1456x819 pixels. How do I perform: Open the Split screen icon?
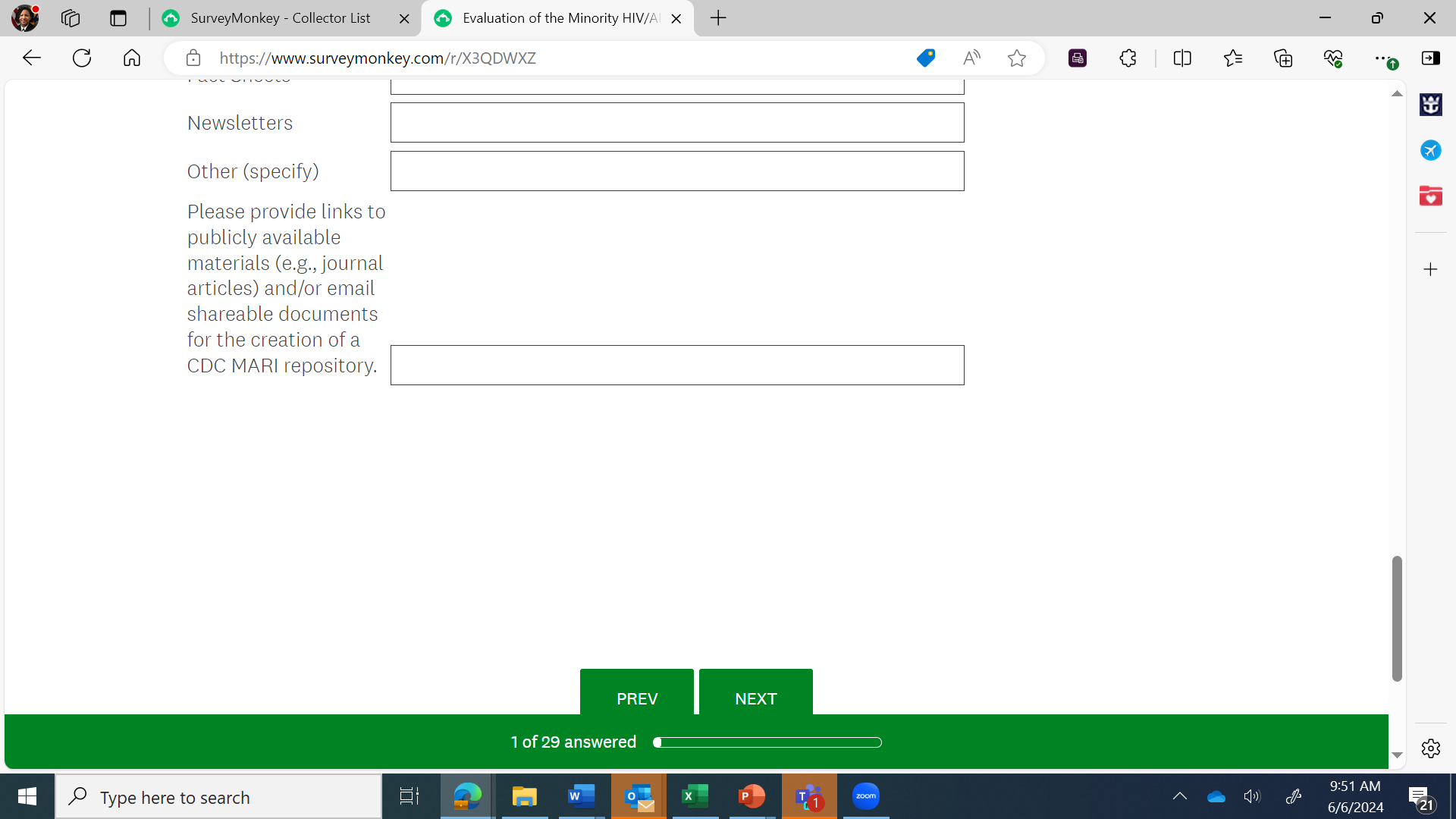pos(1182,58)
